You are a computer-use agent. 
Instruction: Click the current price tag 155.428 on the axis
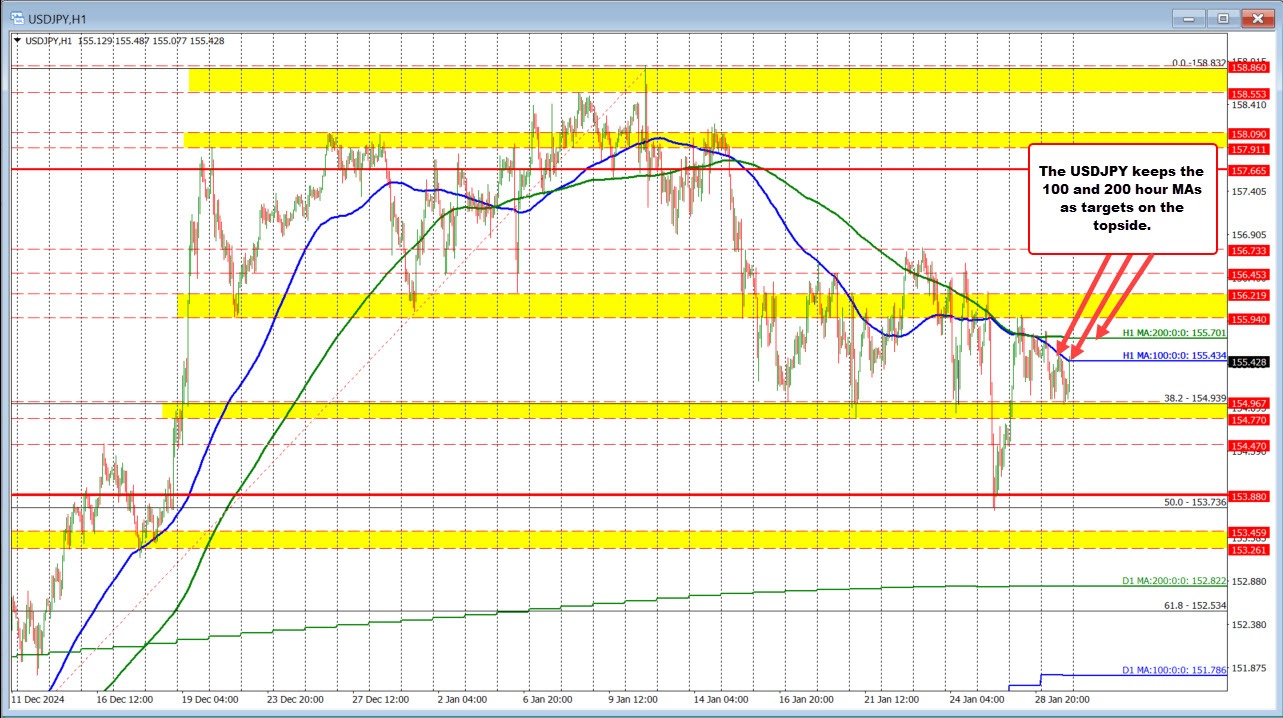pyautogui.click(x=1249, y=362)
